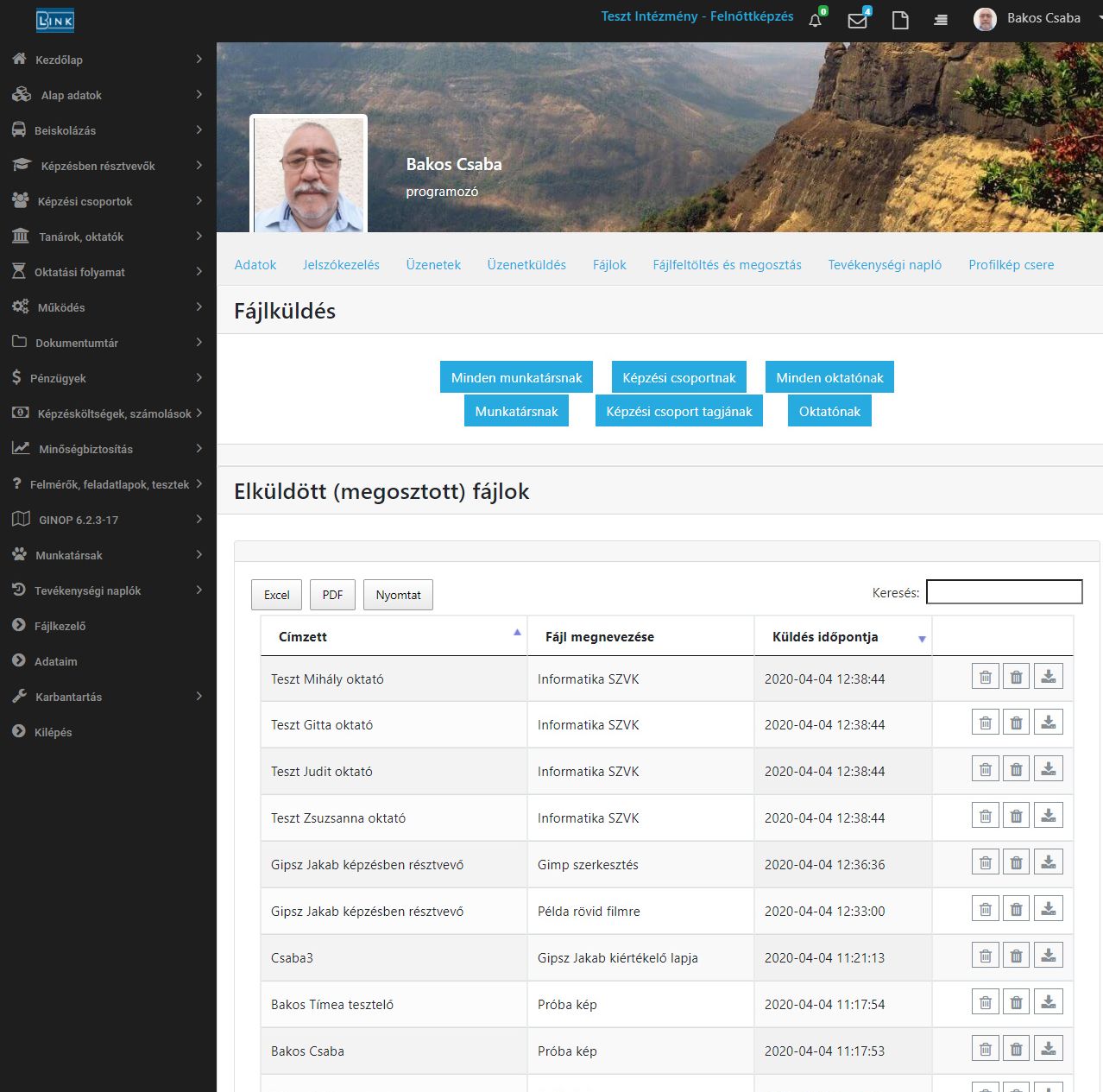Click the wrench icon beside Karbantartás

[19, 696]
